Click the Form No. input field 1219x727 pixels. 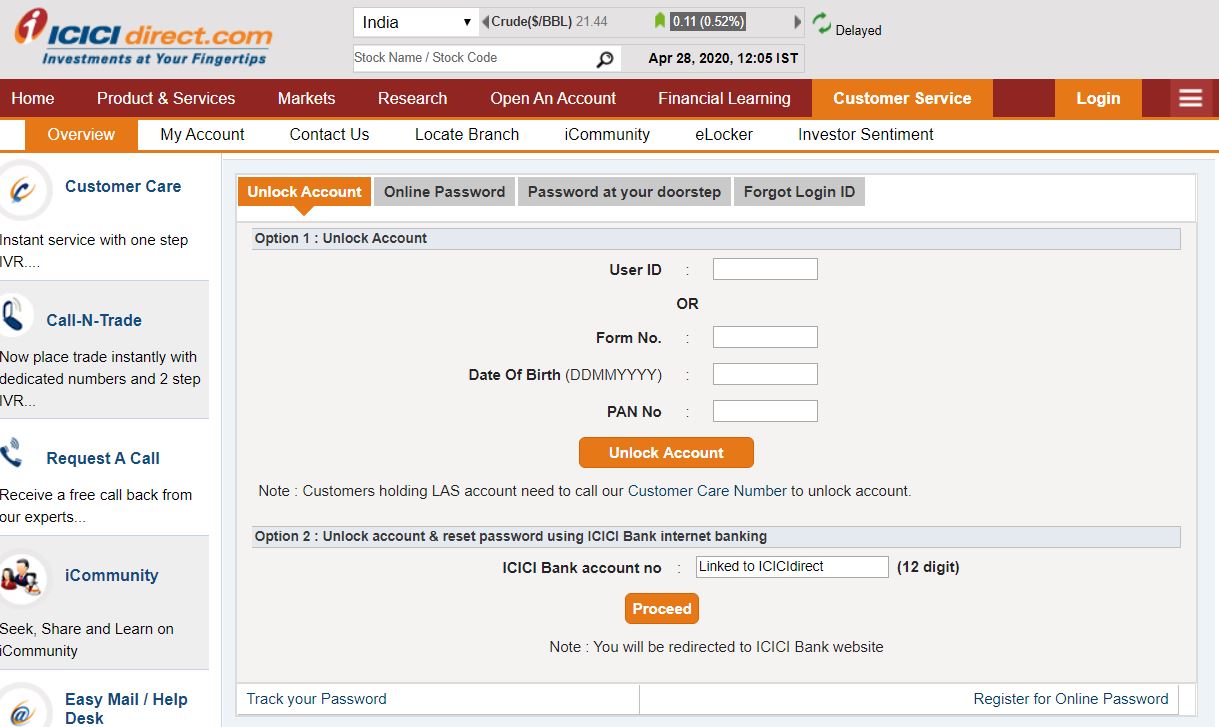765,337
